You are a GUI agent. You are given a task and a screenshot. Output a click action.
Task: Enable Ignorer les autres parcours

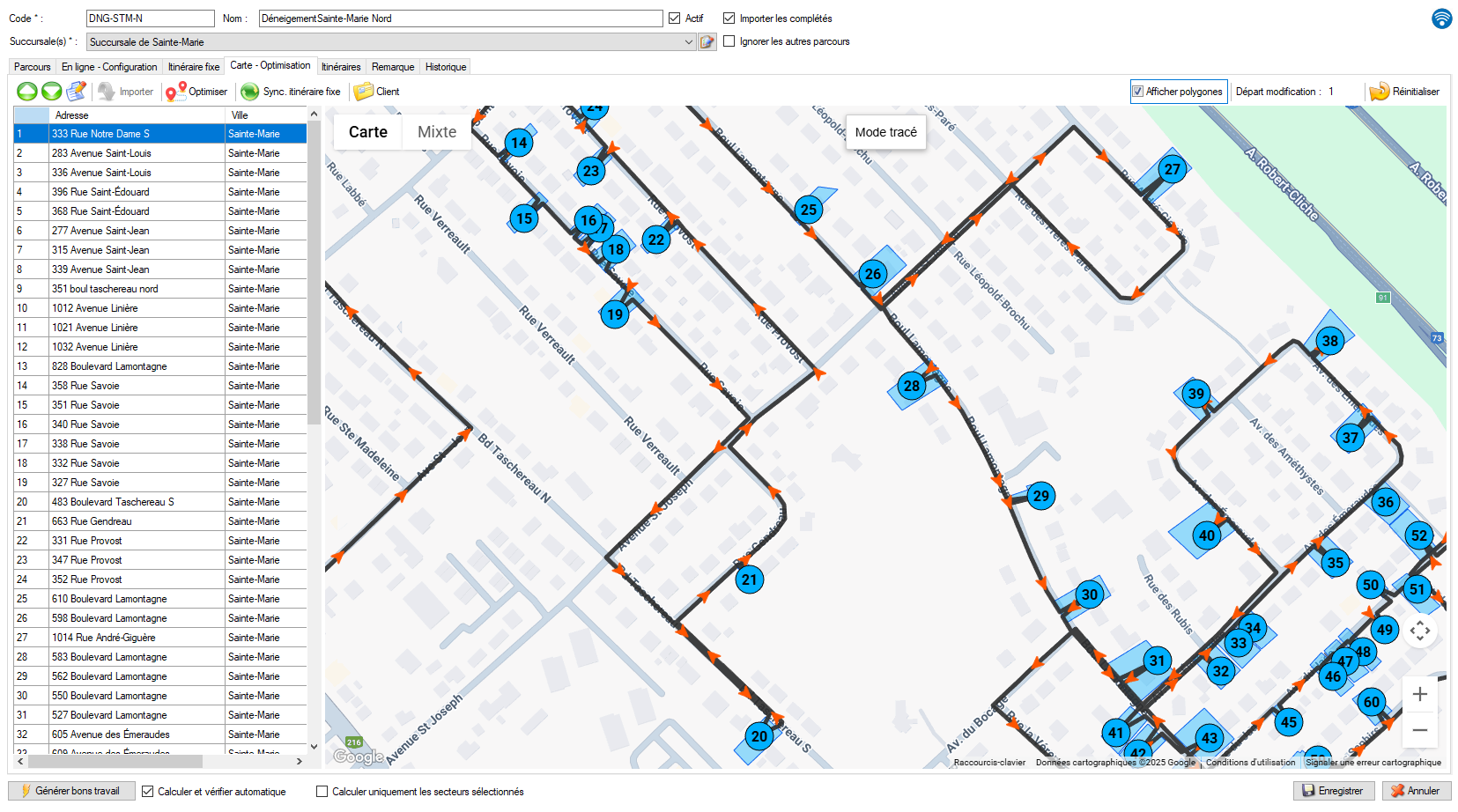(x=729, y=41)
